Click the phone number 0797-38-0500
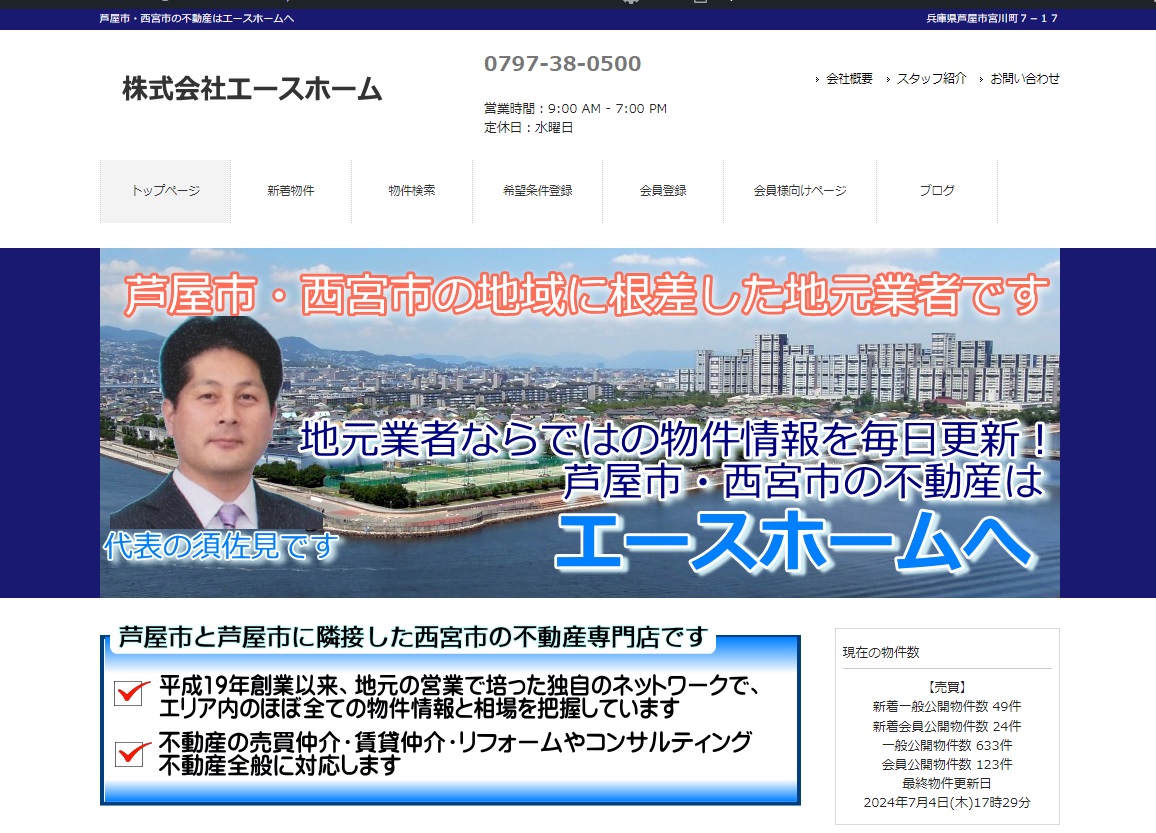This screenshot has width=1156, height=833. tap(563, 64)
